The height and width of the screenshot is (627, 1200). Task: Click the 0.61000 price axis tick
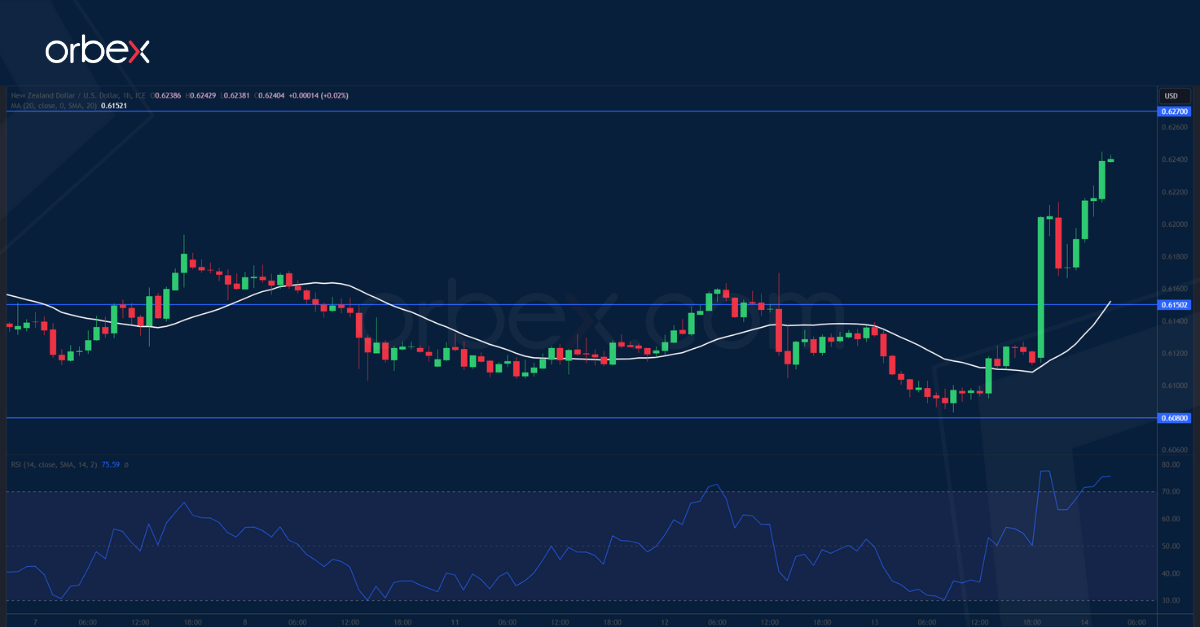(x=1174, y=386)
